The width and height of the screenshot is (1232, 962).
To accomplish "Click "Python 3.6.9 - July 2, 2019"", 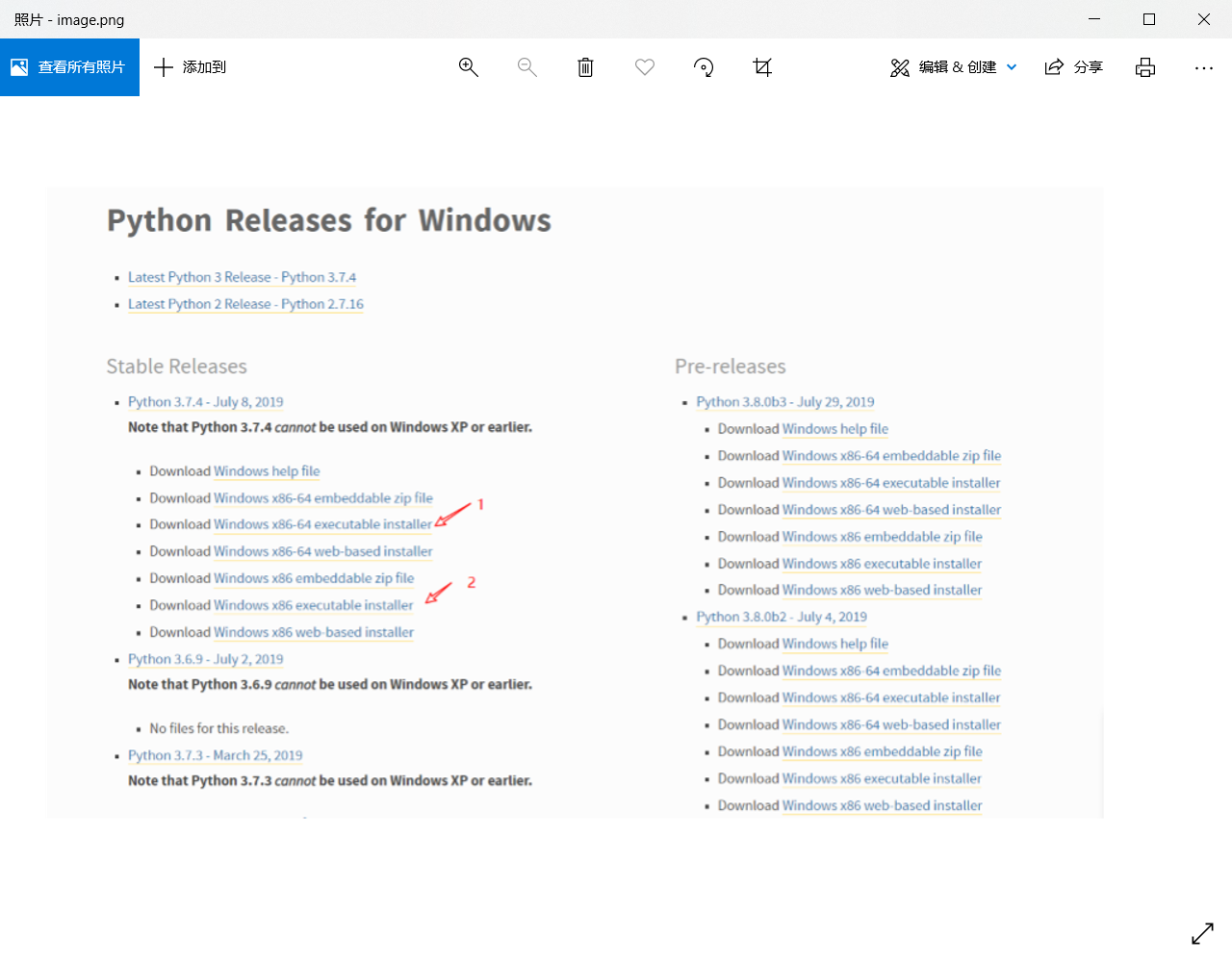I will [x=206, y=659].
